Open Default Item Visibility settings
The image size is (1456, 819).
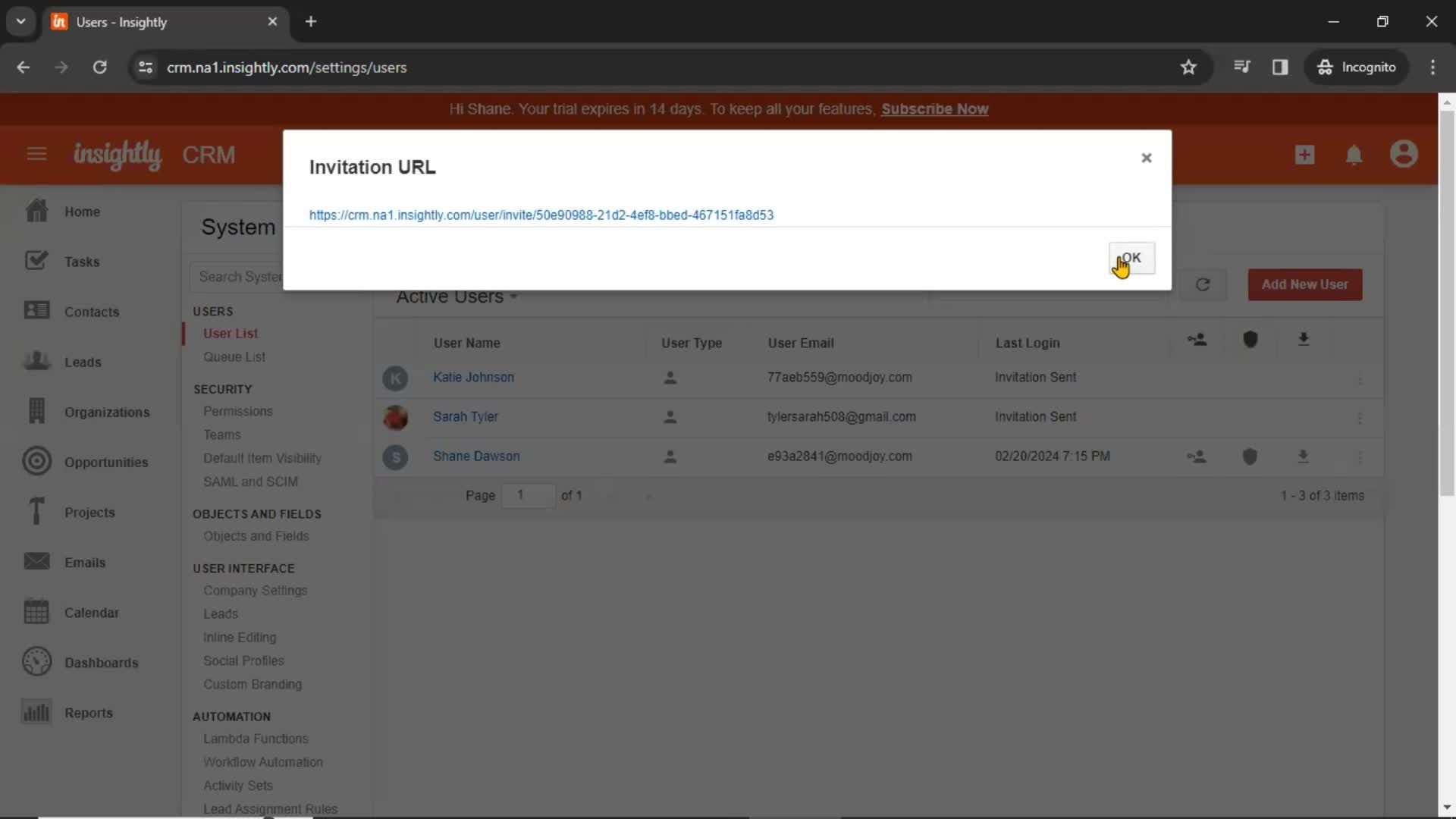point(262,458)
